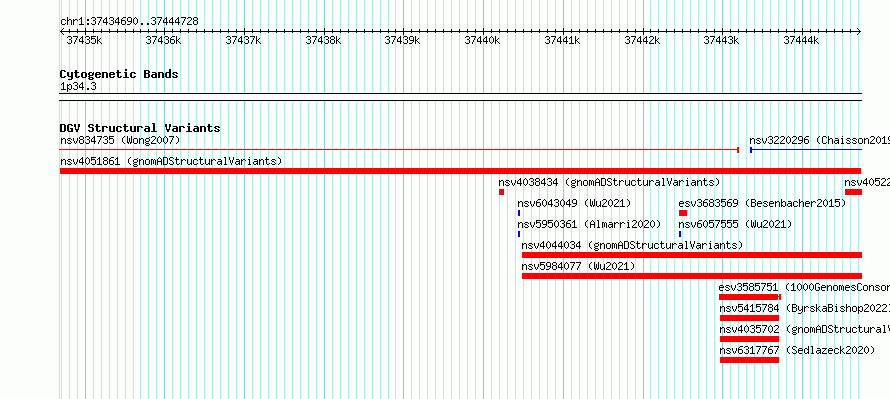Click the 37444k ruler position
This screenshot has height=399, width=890.
pos(802,40)
